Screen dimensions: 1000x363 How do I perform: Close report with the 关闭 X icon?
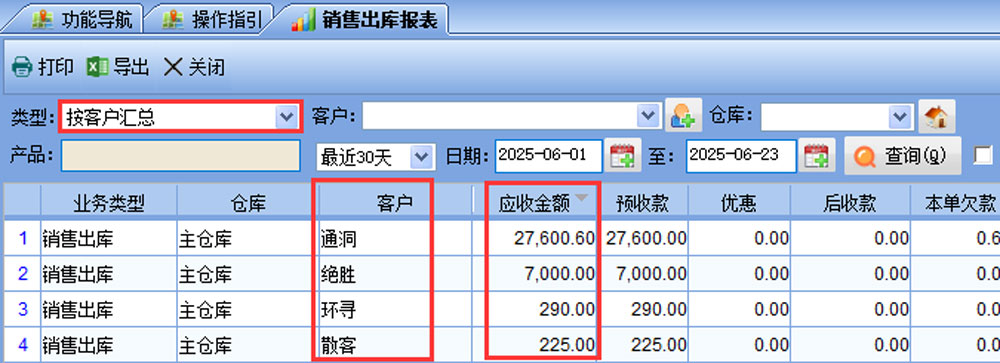click(173, 66)
